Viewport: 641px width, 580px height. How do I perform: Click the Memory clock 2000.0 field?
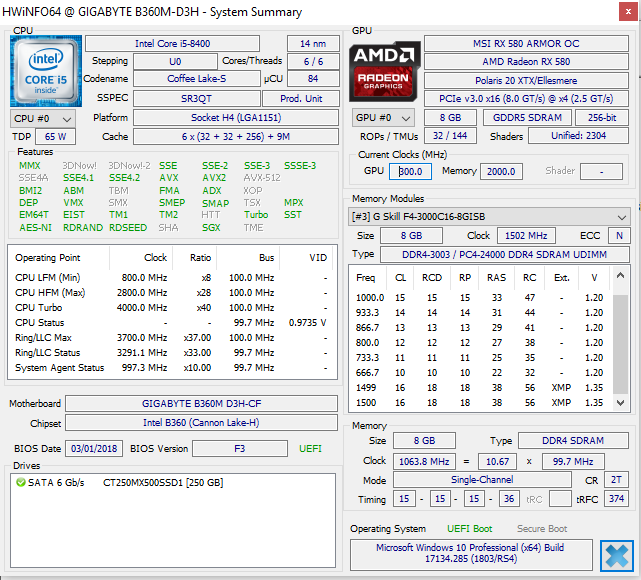(501, 171)
